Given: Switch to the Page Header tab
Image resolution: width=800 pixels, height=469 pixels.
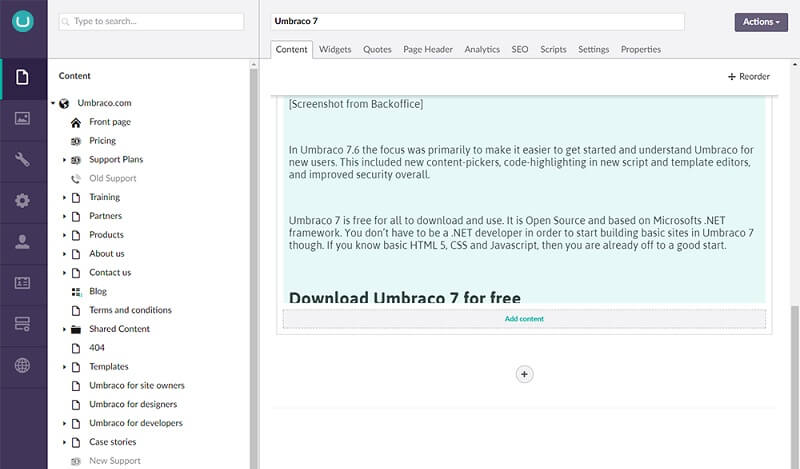Looking at the screenshot, I should [x=428, y=50].
